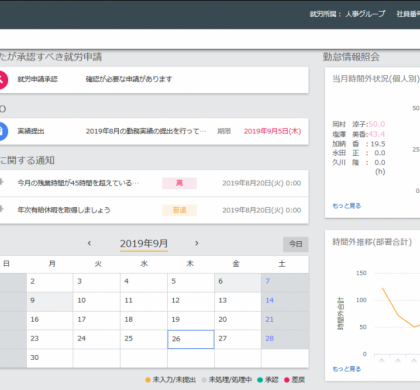Click timestamp 2019年8月20日(火) 0:00 of 高 notification

(262, 183)
